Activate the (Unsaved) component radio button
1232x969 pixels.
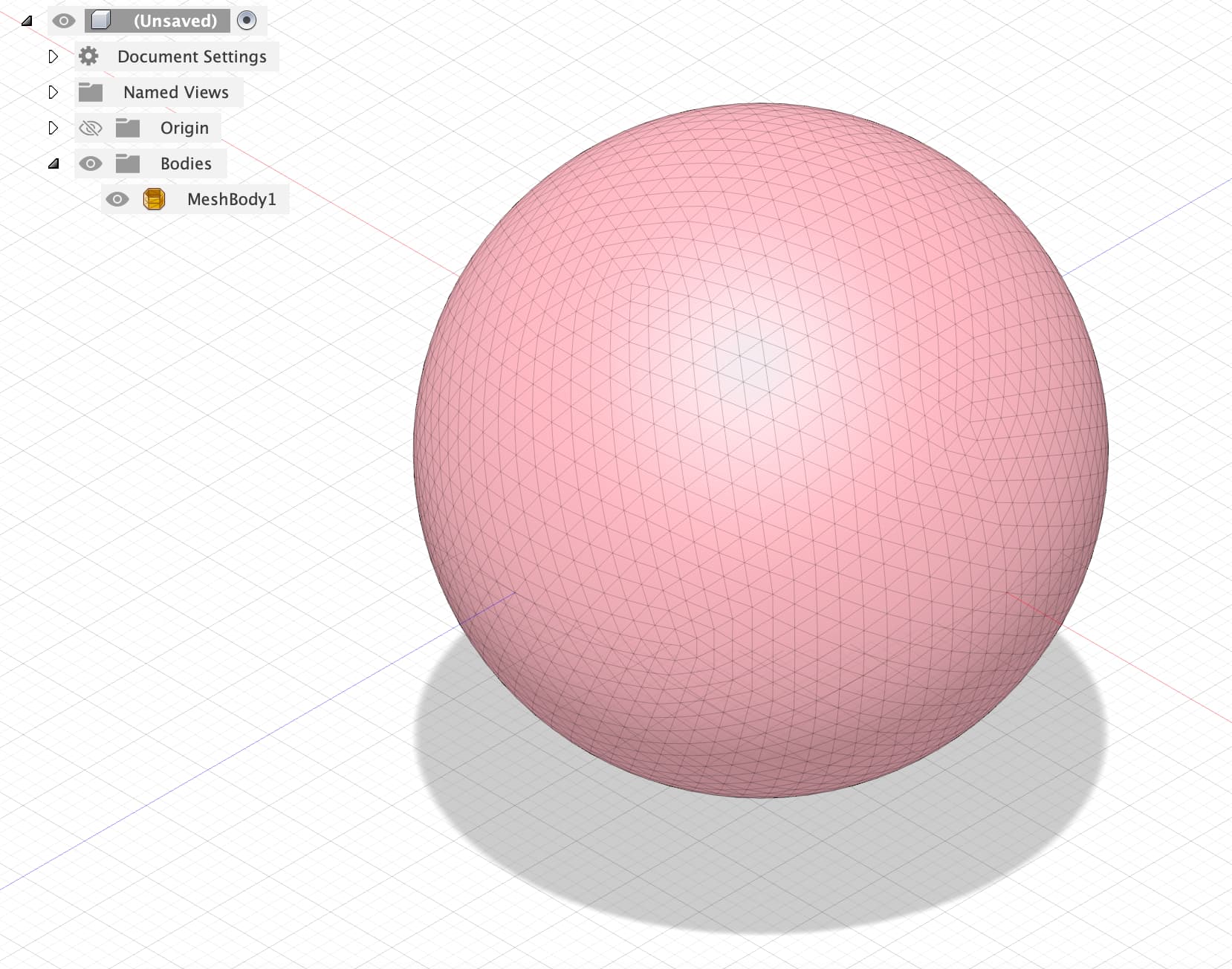coord(247,20)
